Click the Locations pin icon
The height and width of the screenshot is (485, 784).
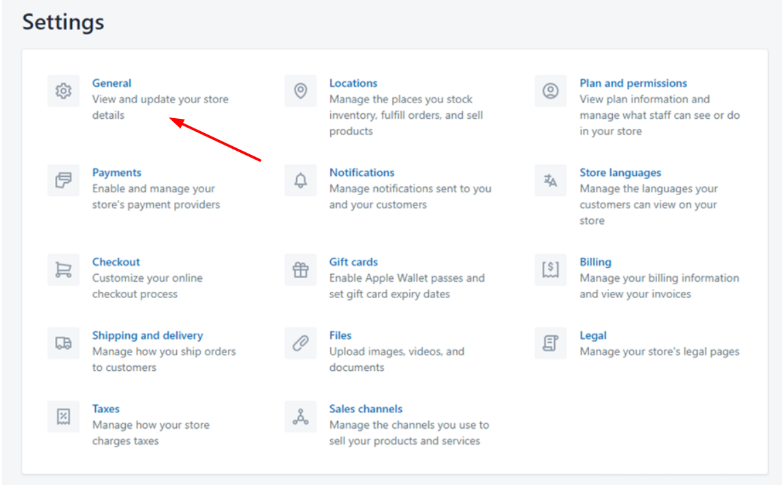300,91
